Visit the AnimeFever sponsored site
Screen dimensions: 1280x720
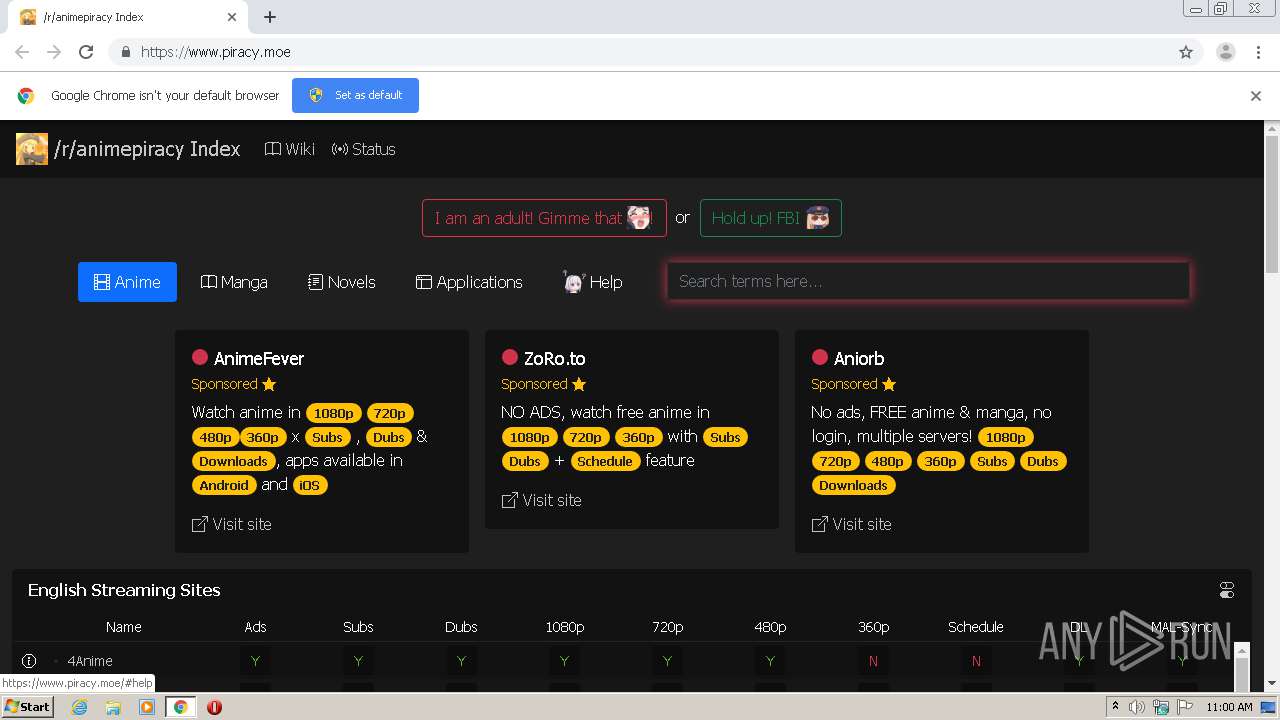(x=231, y=524)
